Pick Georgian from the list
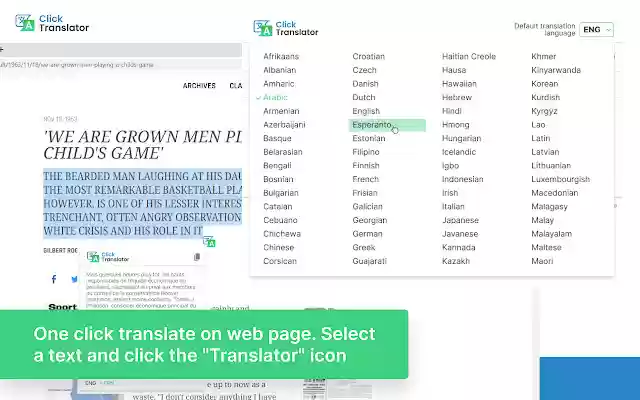The height and width of the screenshot is (400, 640). [x=369, y=220]
